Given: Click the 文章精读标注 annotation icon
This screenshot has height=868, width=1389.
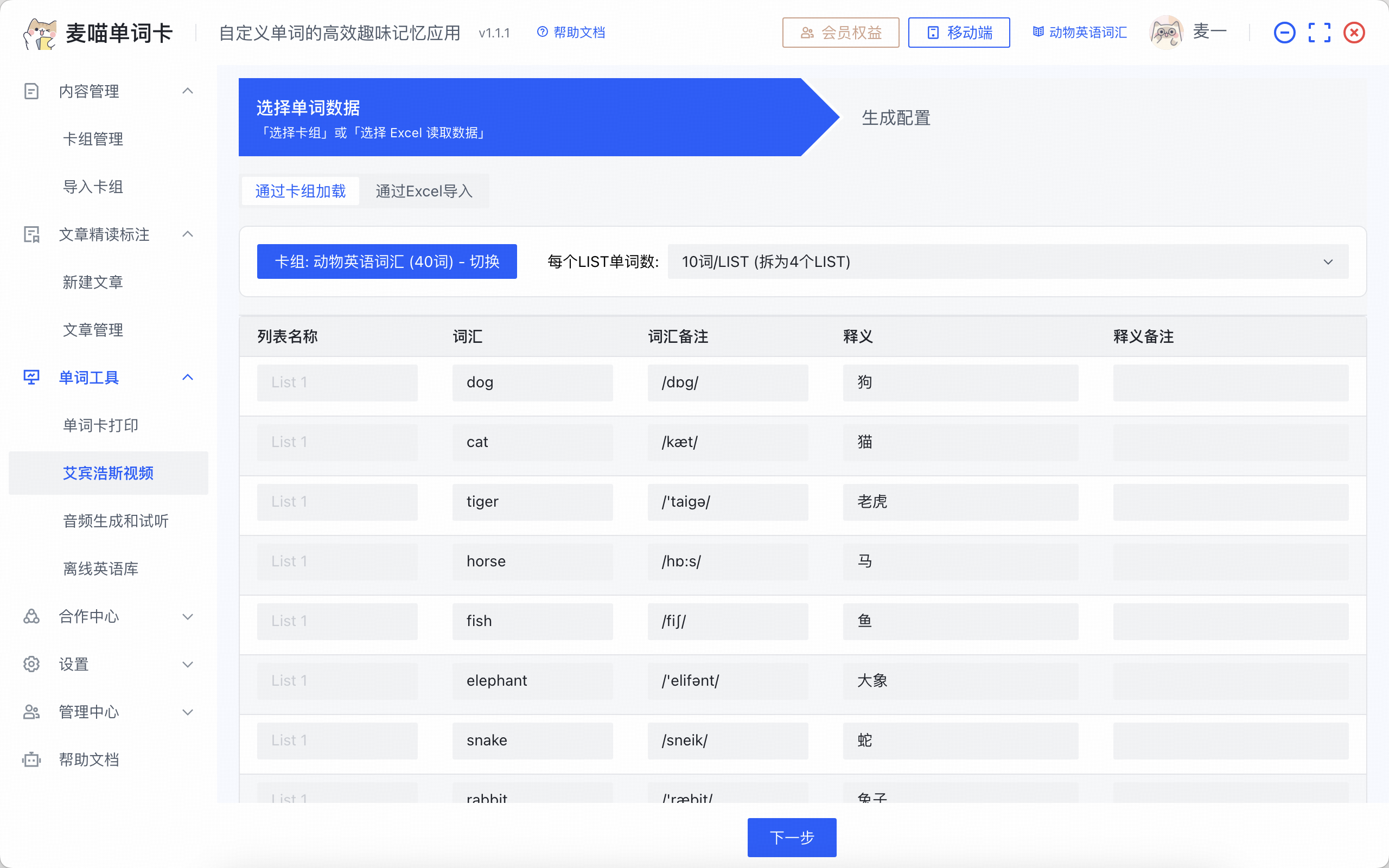Looking at the screenshot, I should pos(31,234).
